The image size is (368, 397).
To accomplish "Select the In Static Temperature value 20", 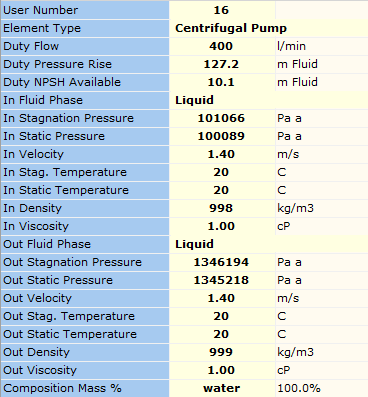I will pyautogui.click(x=221, y=190).
